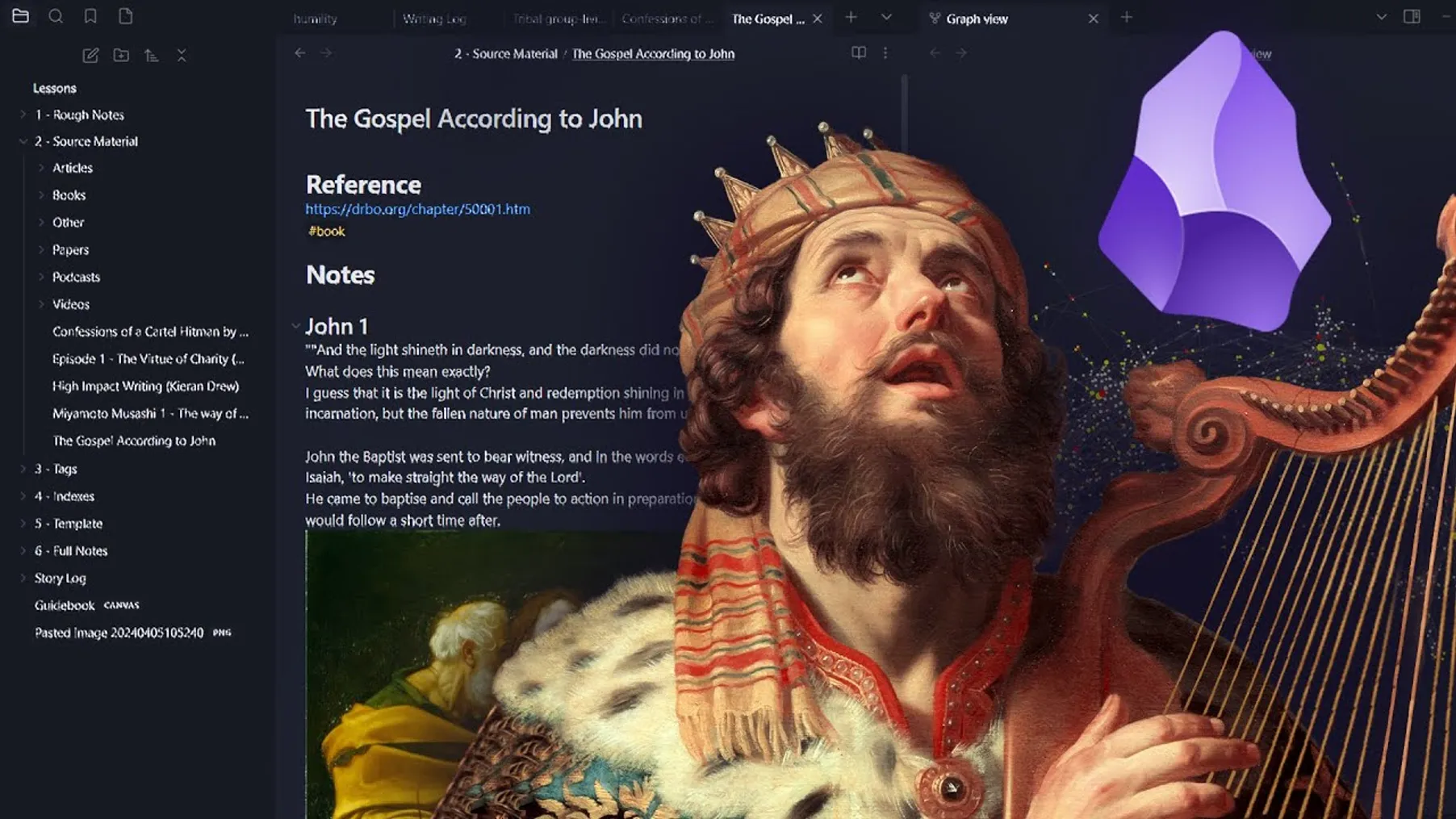This screenshot has height=819, width=1456.
Task: Click the Lessons vault title
Action: (54, 88)
